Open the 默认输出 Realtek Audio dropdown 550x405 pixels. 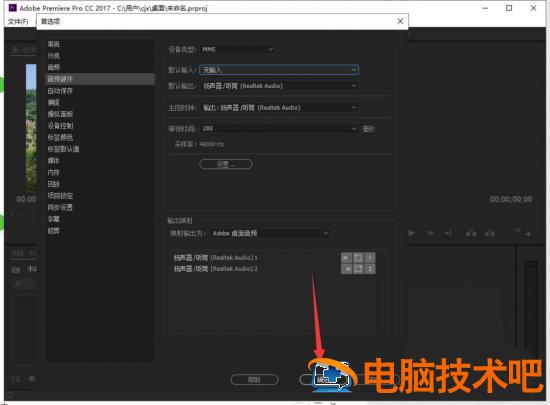(x=279, y=86)
